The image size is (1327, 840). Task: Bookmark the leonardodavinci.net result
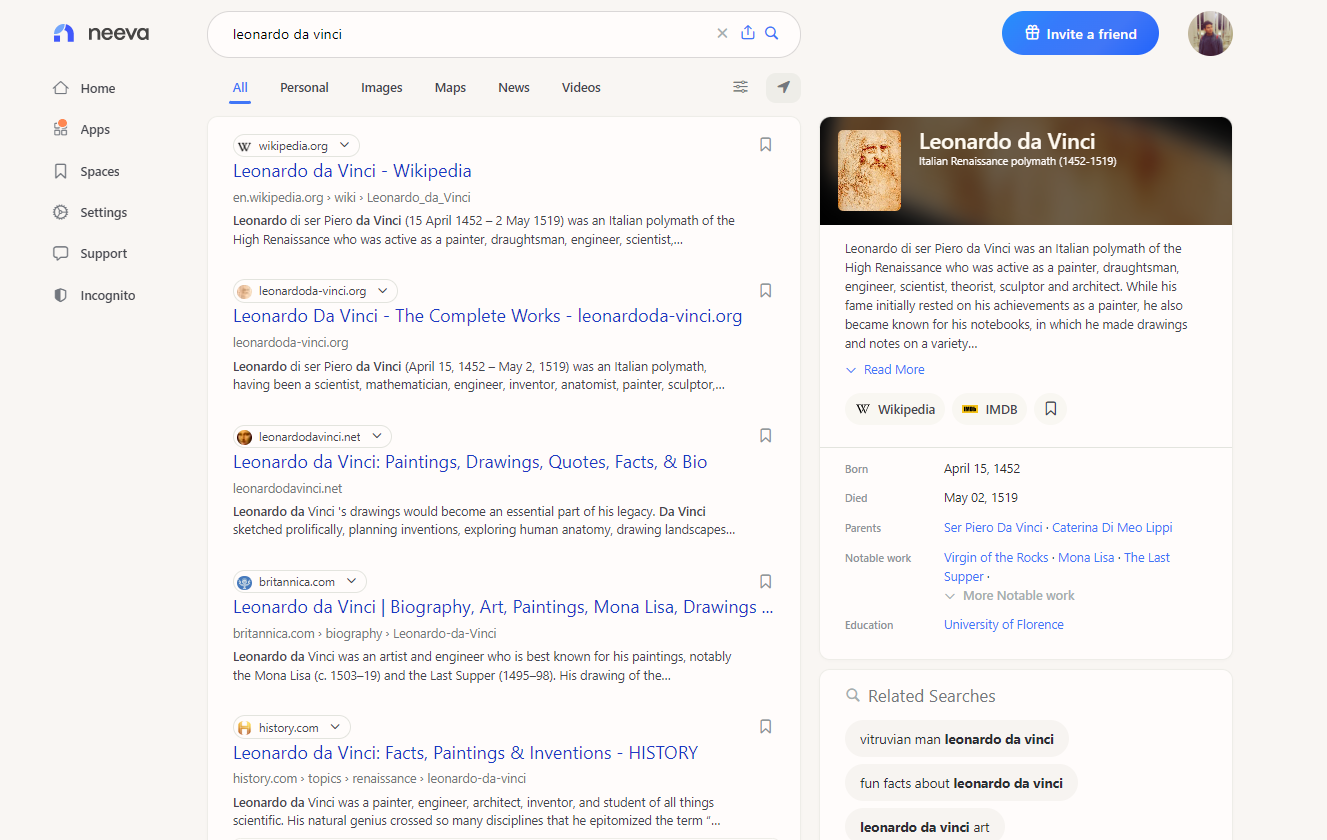point(765,435)
